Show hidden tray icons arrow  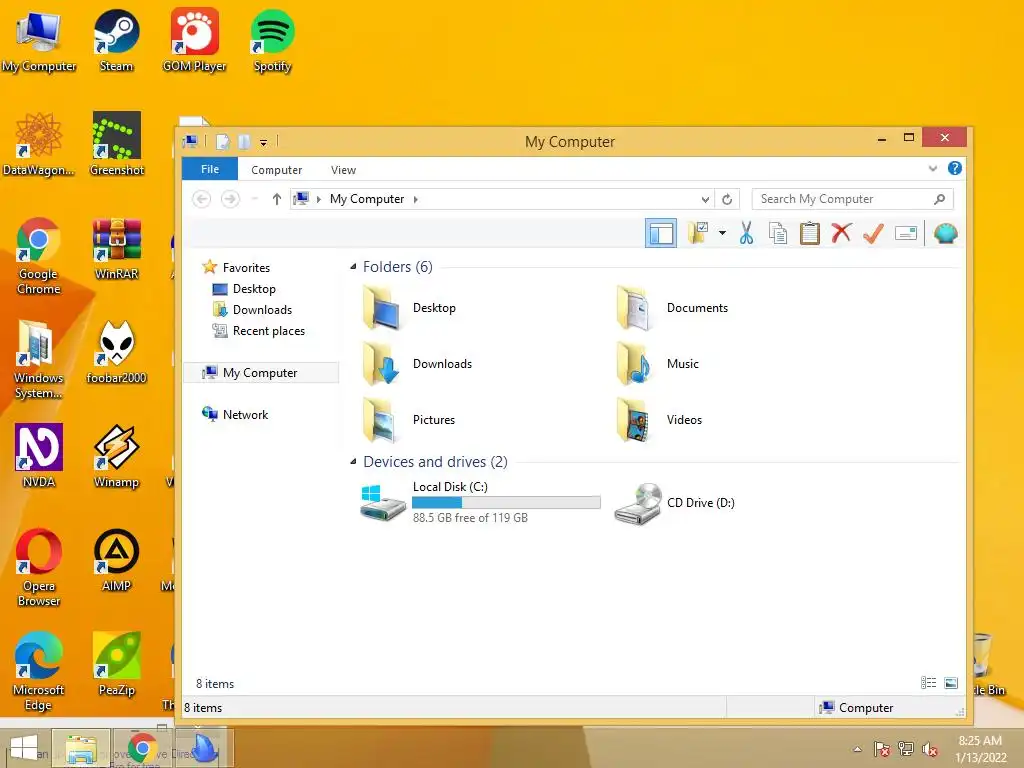click(857, 749)
